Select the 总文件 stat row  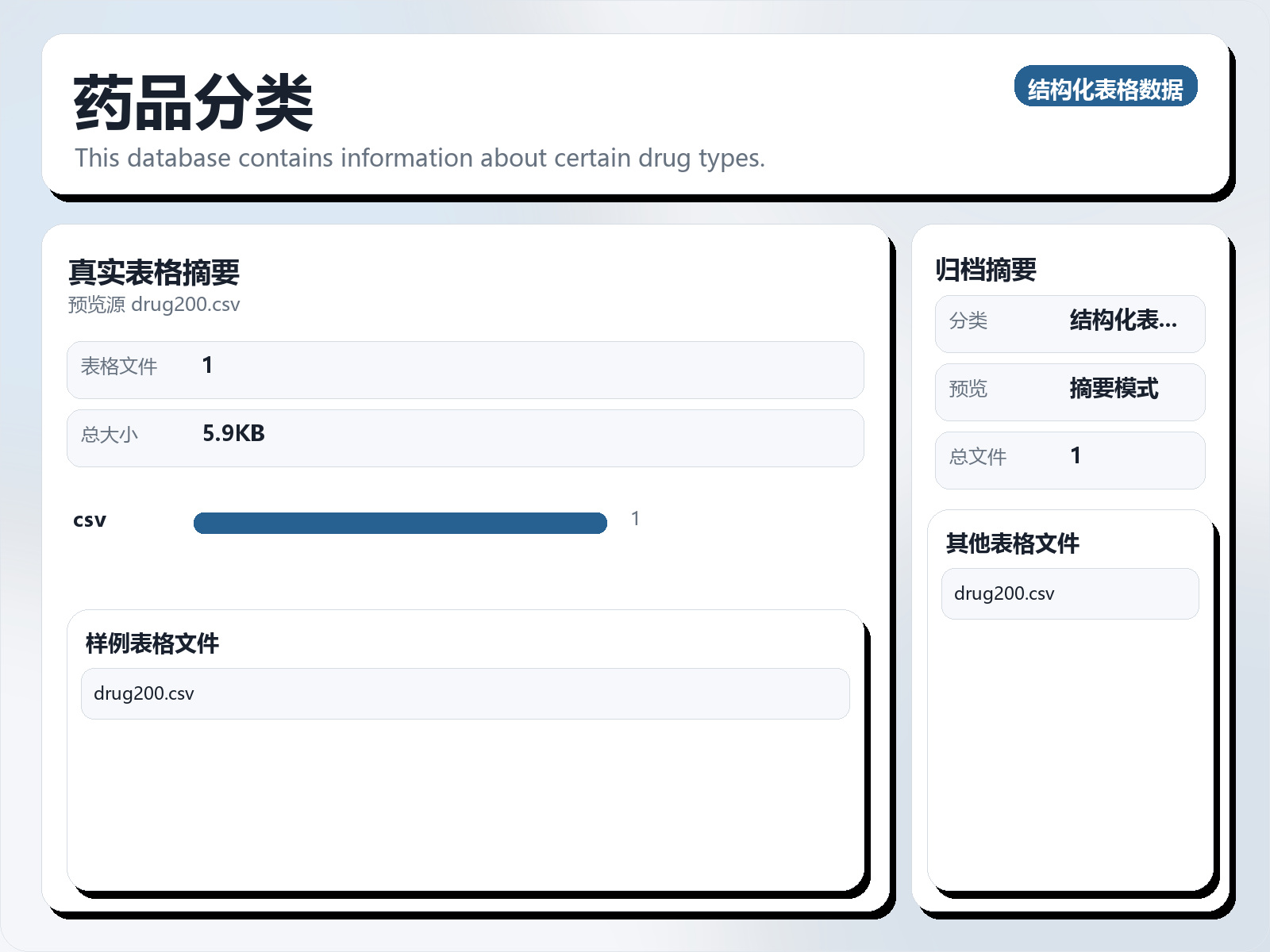[1069, 460]
